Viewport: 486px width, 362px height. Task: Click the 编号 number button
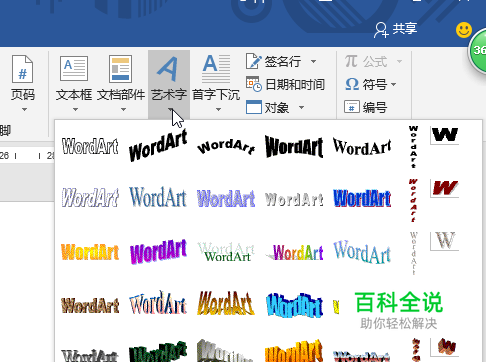point(366,107)
